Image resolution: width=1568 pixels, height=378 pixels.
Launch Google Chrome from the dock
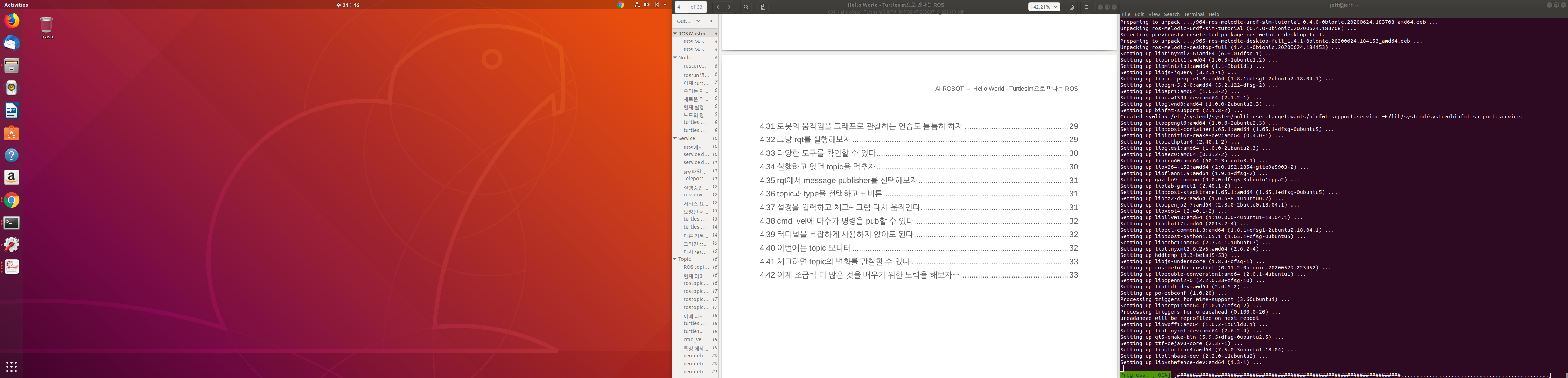click(x=12, y=199)
